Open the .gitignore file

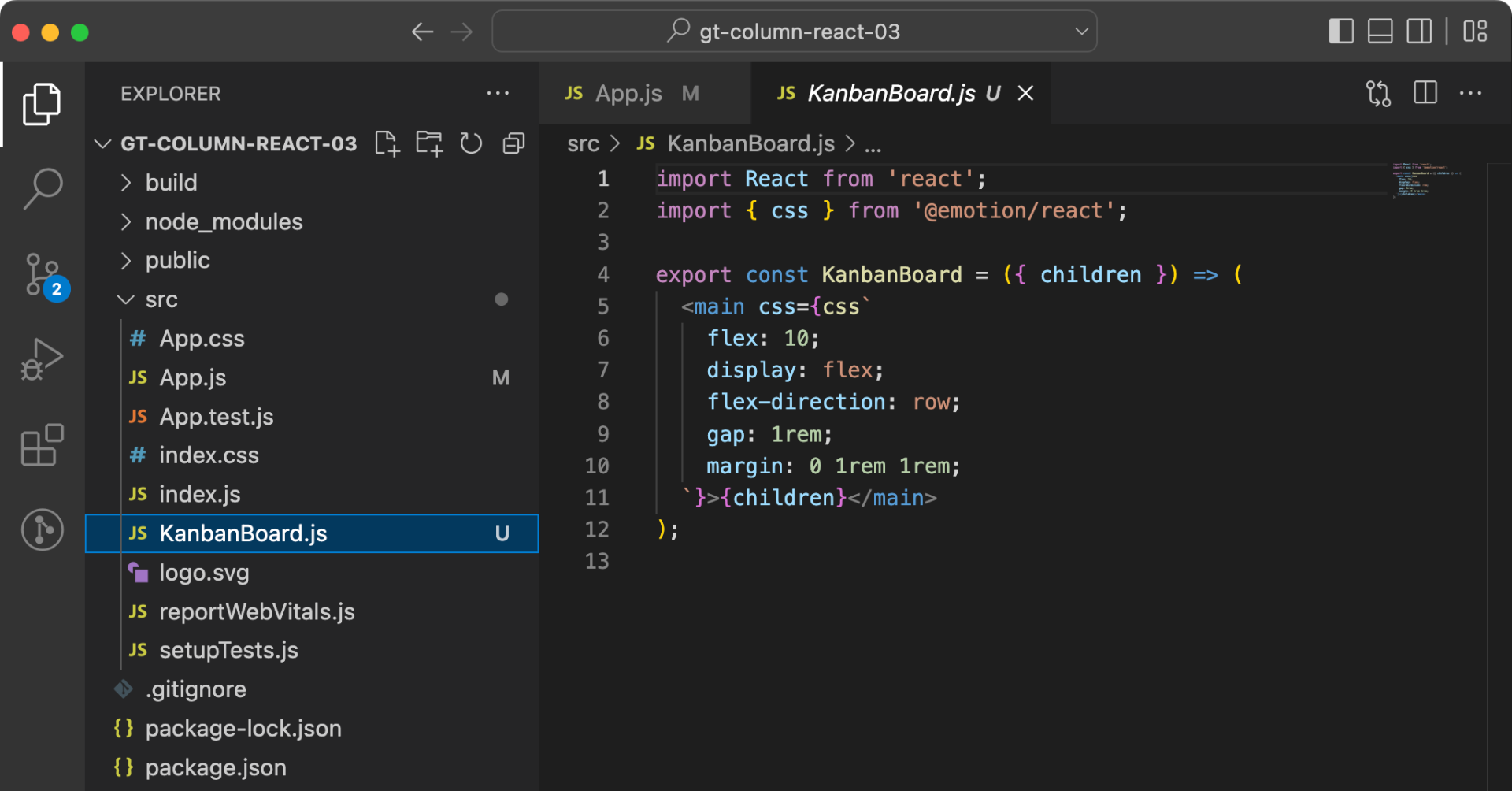coord(312,689)
